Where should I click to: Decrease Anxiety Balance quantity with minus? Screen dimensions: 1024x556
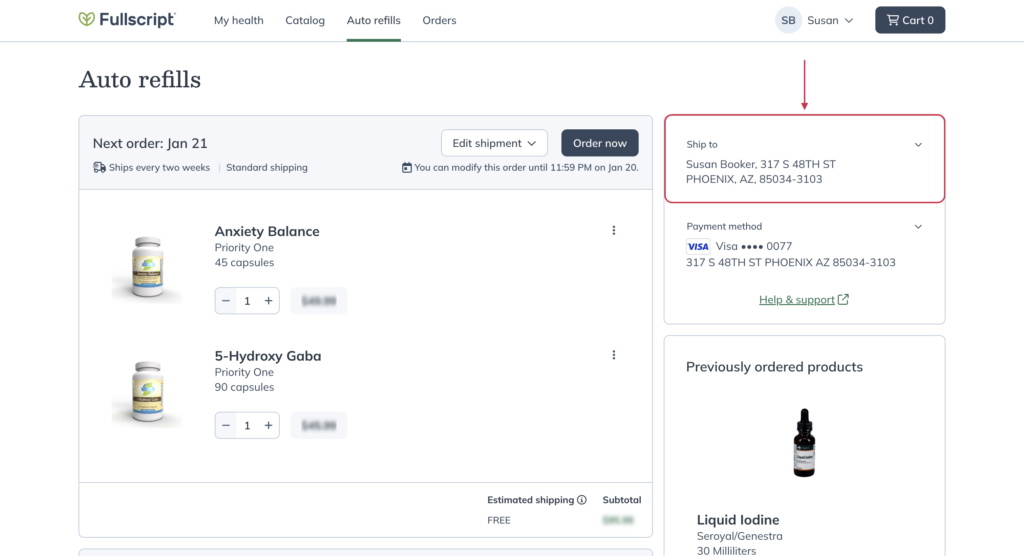click(x=226, y=301)
